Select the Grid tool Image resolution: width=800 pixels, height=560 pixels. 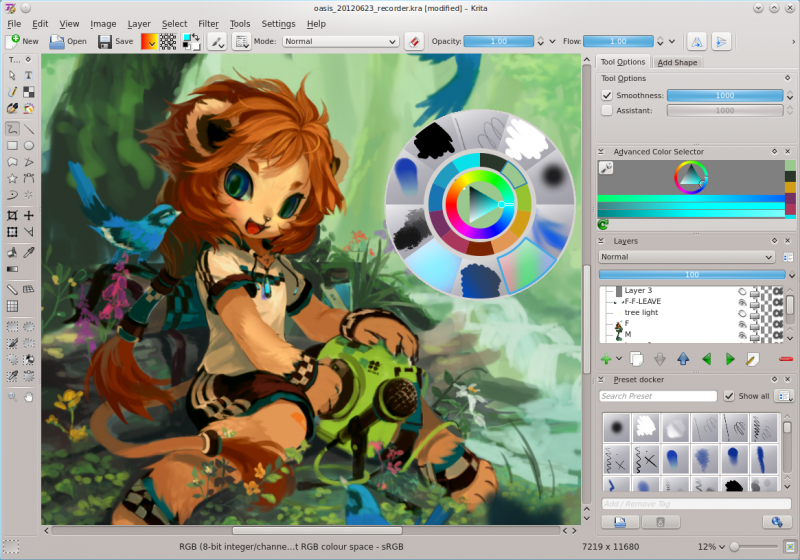12,306
